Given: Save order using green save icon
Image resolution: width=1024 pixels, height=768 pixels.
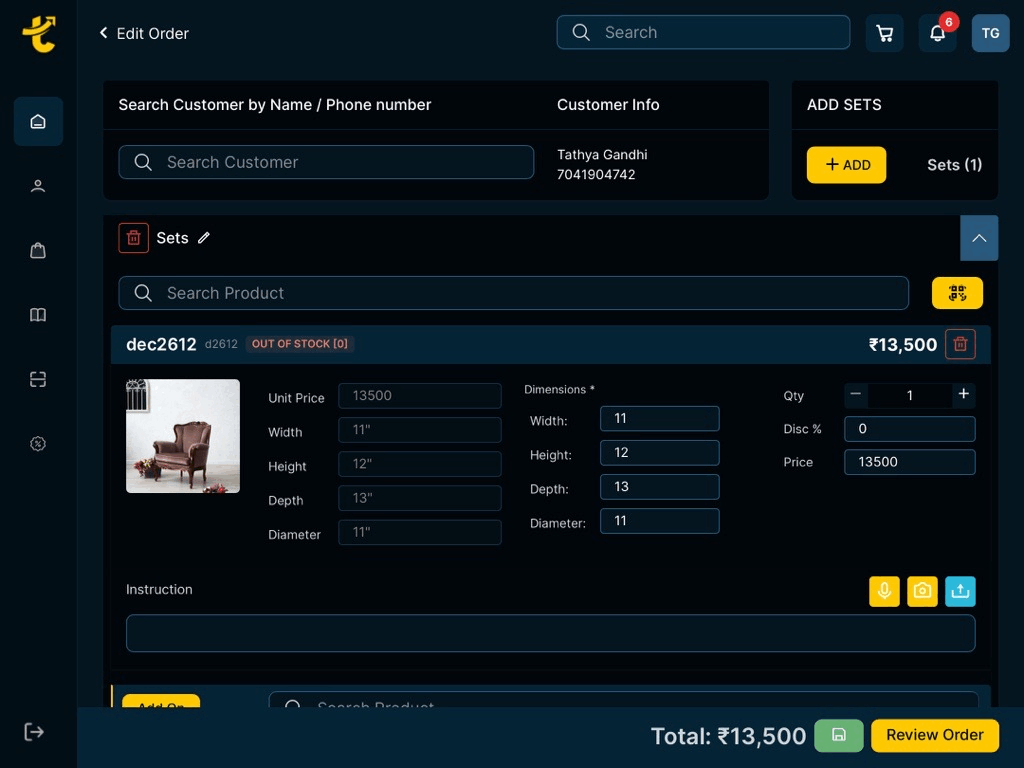Looking at the screenshot, I should [x=839, y=735].
